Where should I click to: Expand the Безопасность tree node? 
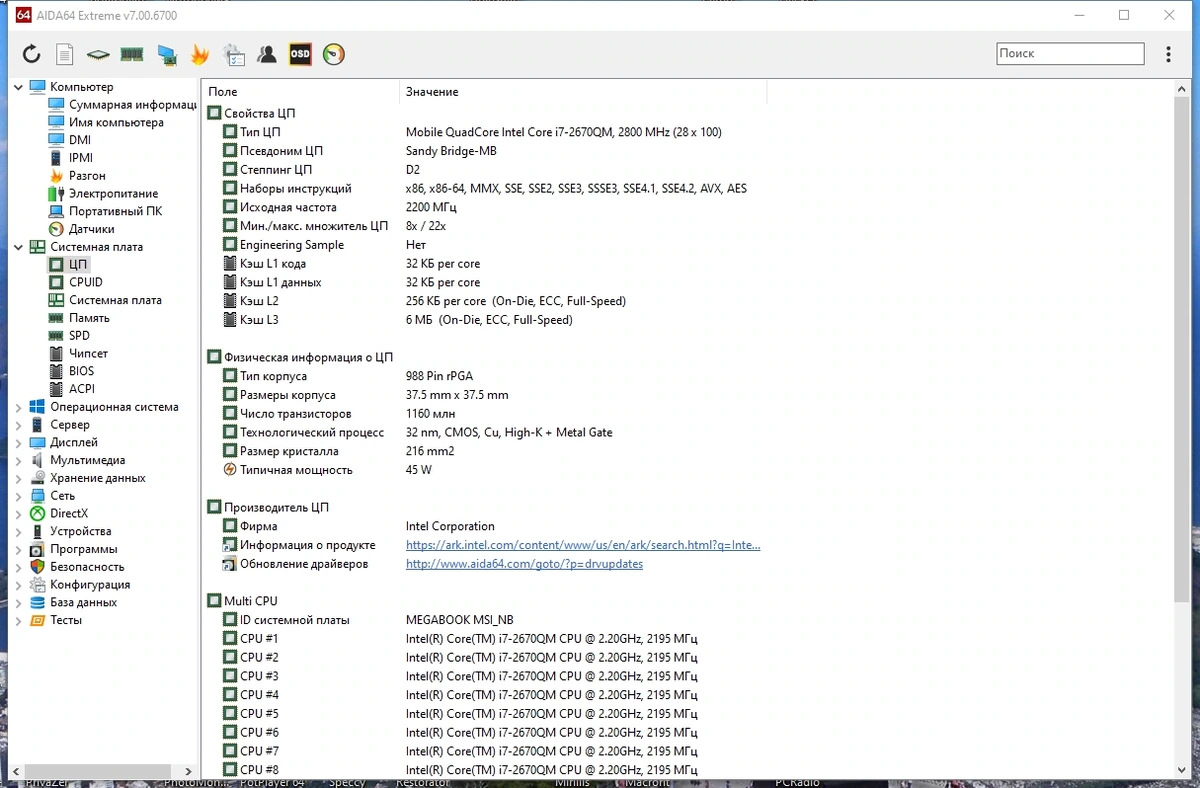19,567
